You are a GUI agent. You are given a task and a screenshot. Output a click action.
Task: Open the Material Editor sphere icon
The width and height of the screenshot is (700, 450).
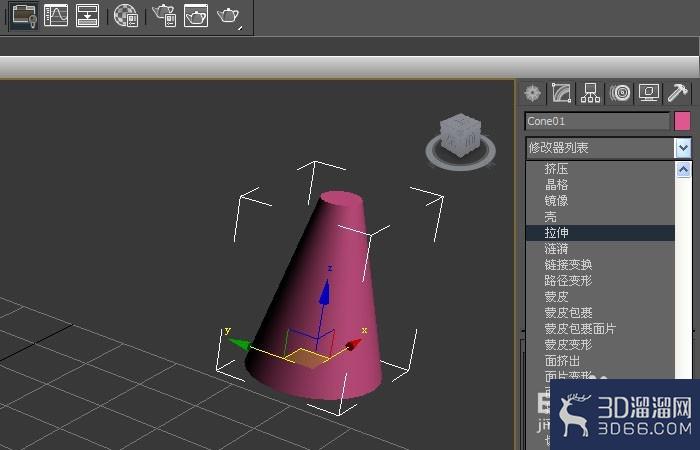tap(126, 16)
